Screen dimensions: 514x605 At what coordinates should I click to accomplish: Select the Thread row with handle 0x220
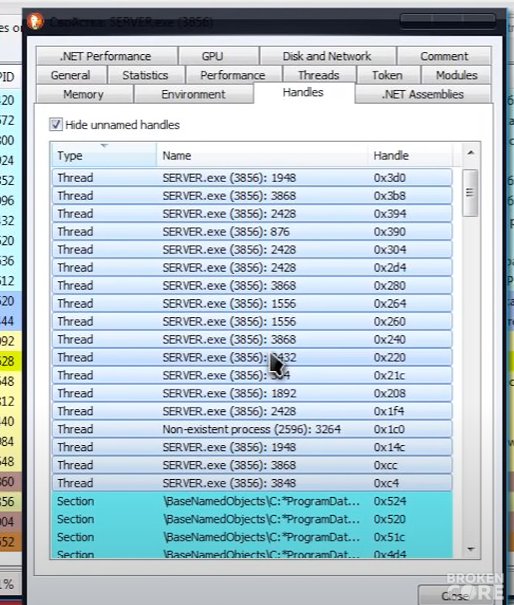[252, 357]
